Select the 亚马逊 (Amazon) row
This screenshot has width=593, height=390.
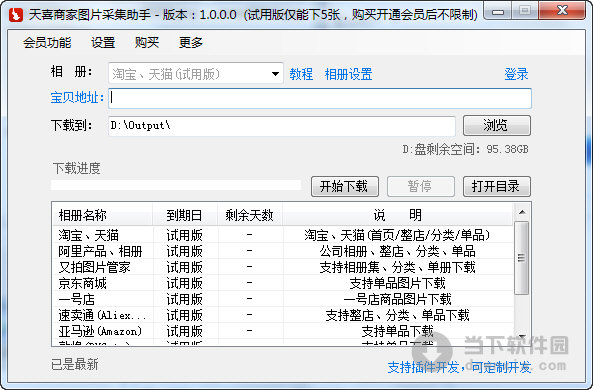pyautogui.click(x=283, y=331)
